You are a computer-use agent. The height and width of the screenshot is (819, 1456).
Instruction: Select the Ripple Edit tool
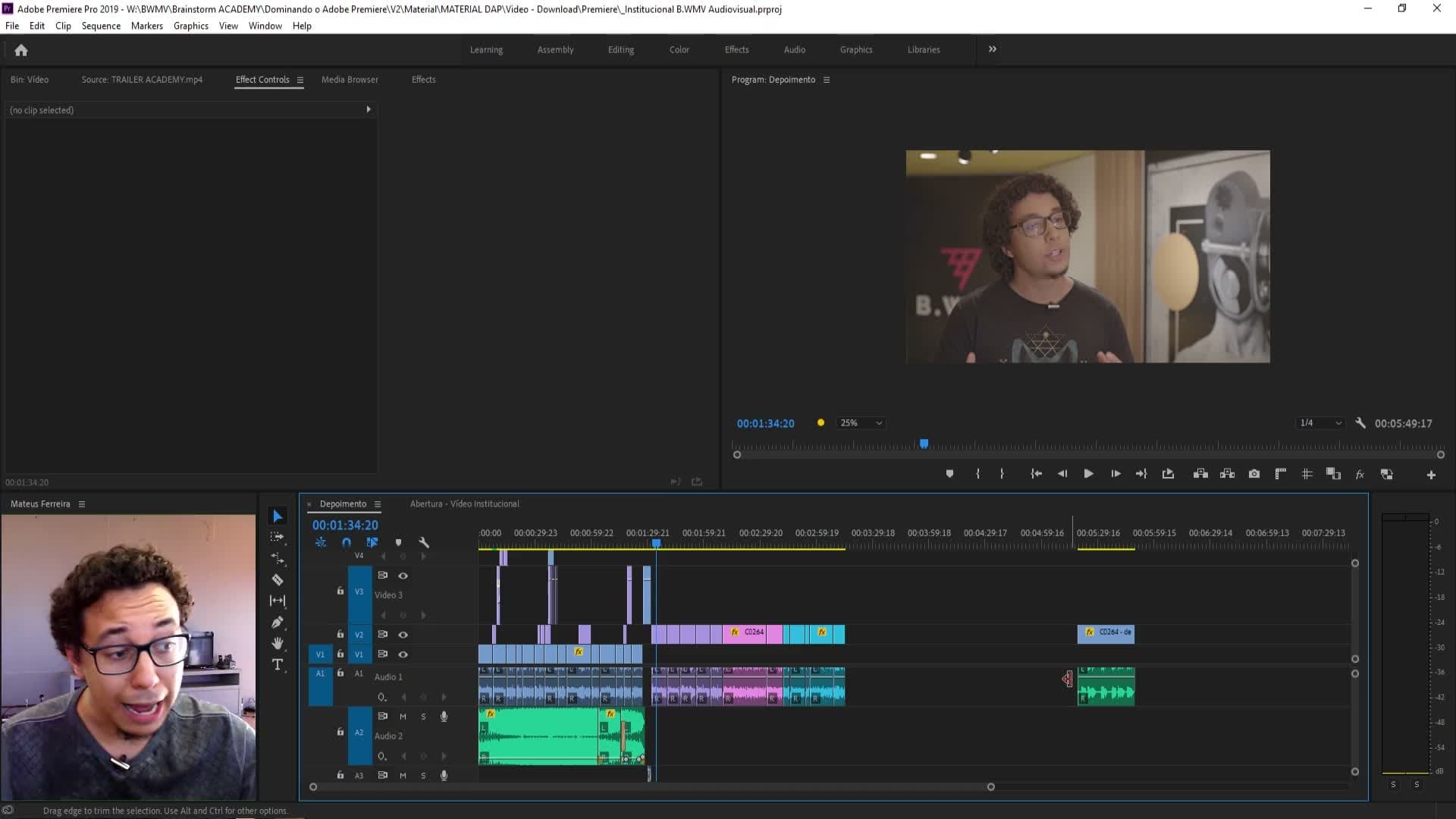click(278, 558)
